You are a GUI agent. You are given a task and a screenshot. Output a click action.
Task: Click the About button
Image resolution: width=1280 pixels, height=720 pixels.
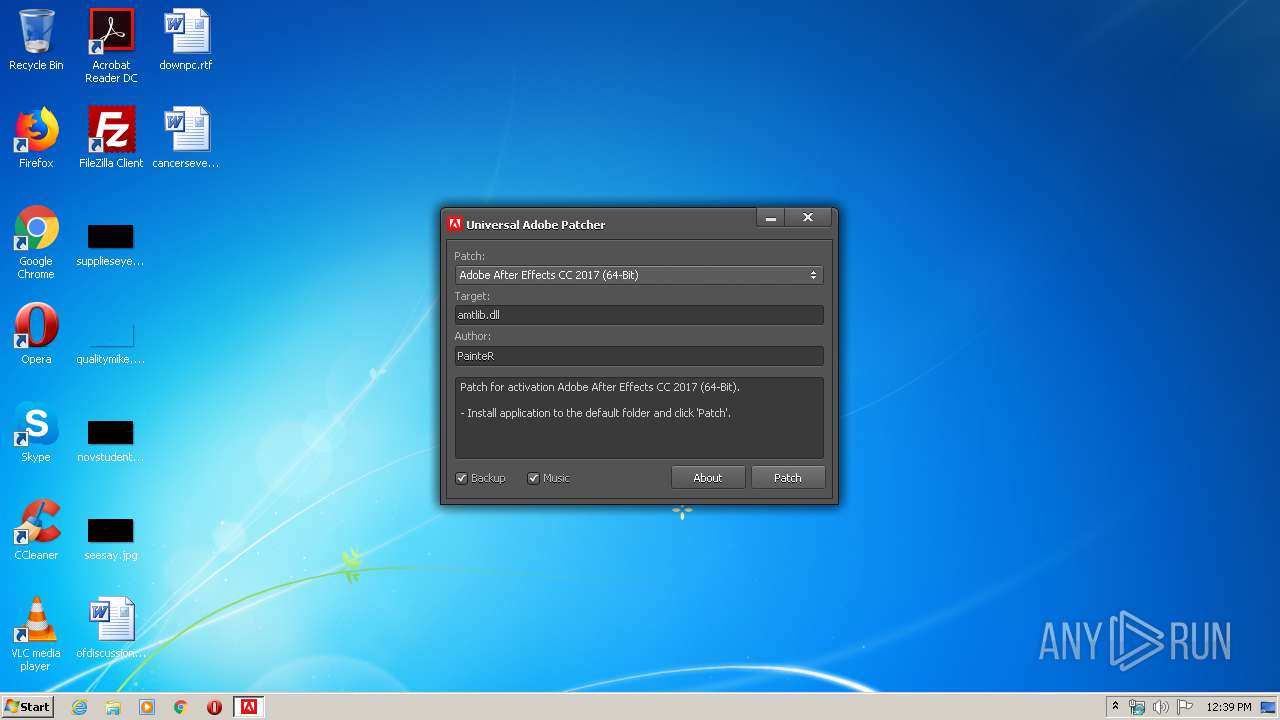tap(708, 478)
